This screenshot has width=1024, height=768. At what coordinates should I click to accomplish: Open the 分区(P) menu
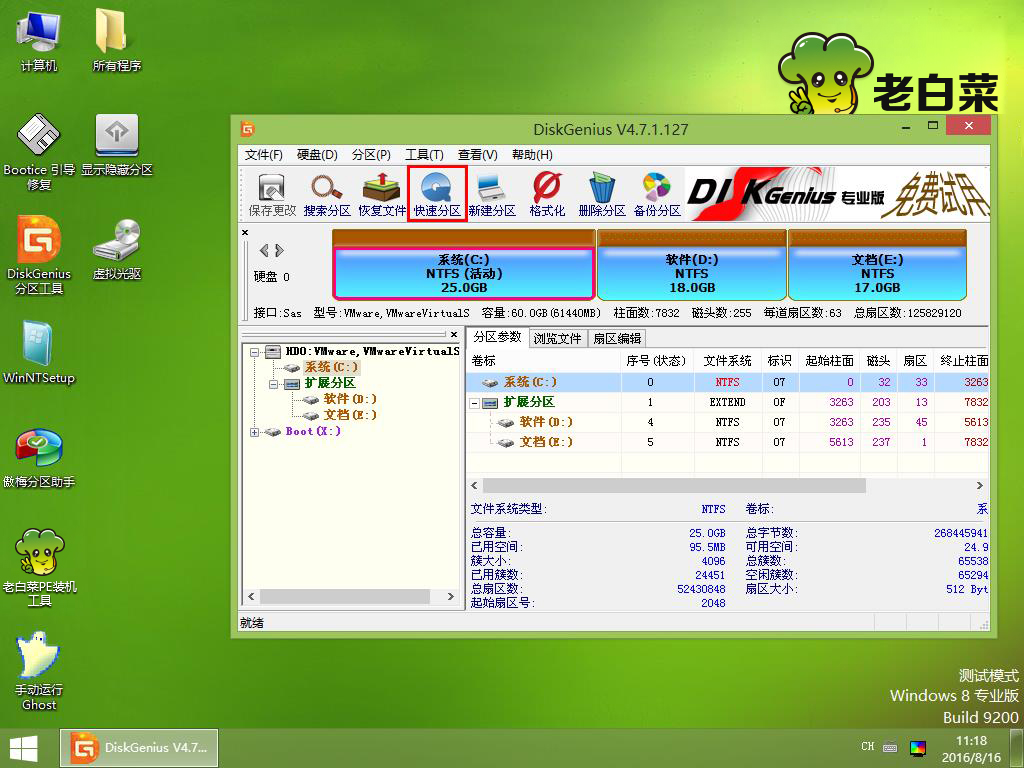coord(371,155)
